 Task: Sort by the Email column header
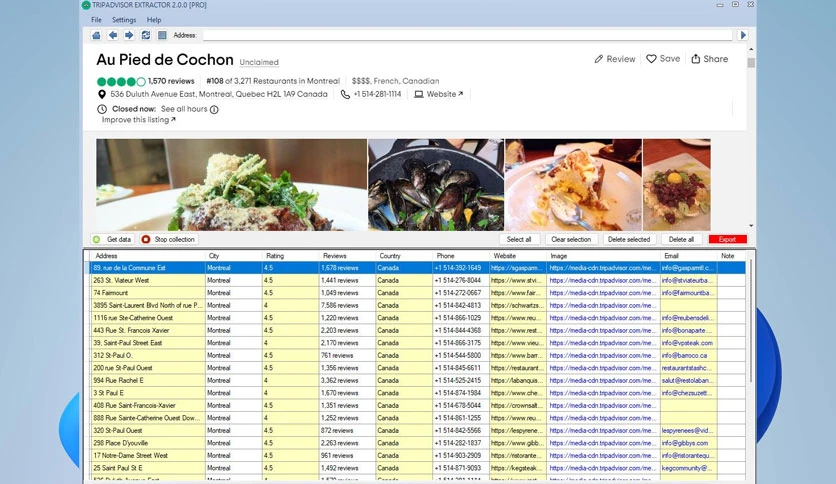[689, 256]
